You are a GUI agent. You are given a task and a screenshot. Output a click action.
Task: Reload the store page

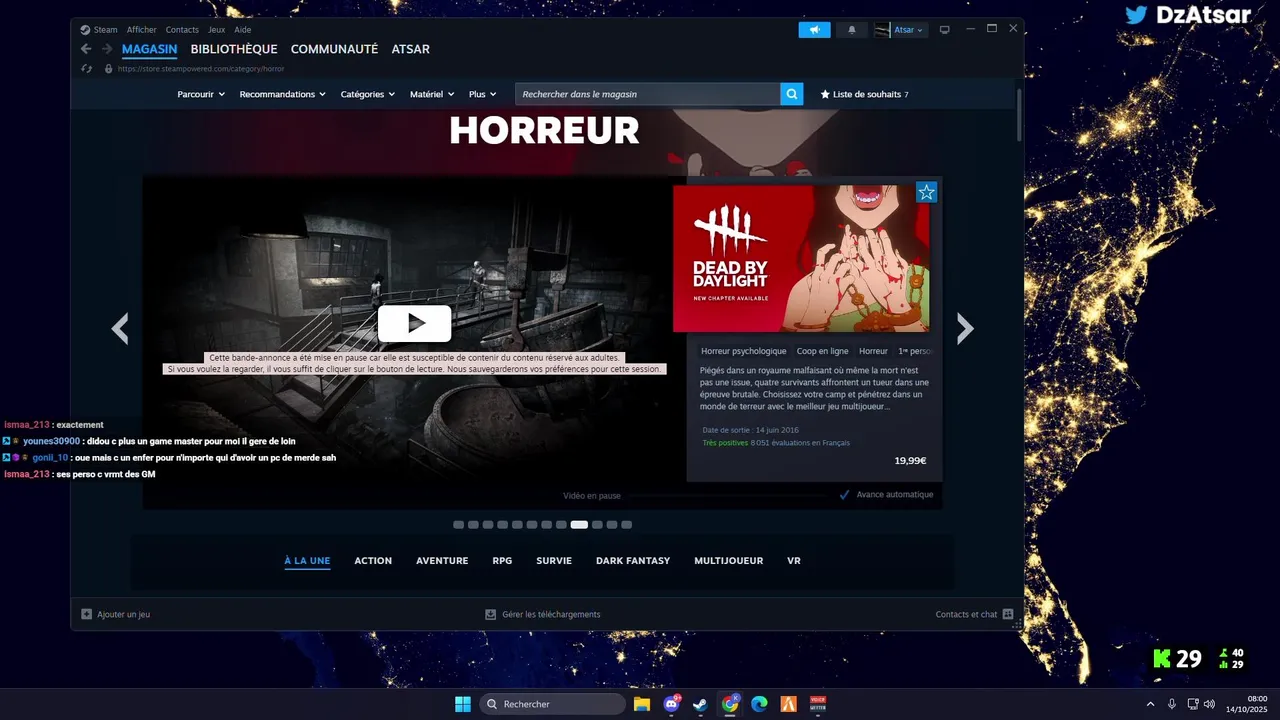coord(87,69)
